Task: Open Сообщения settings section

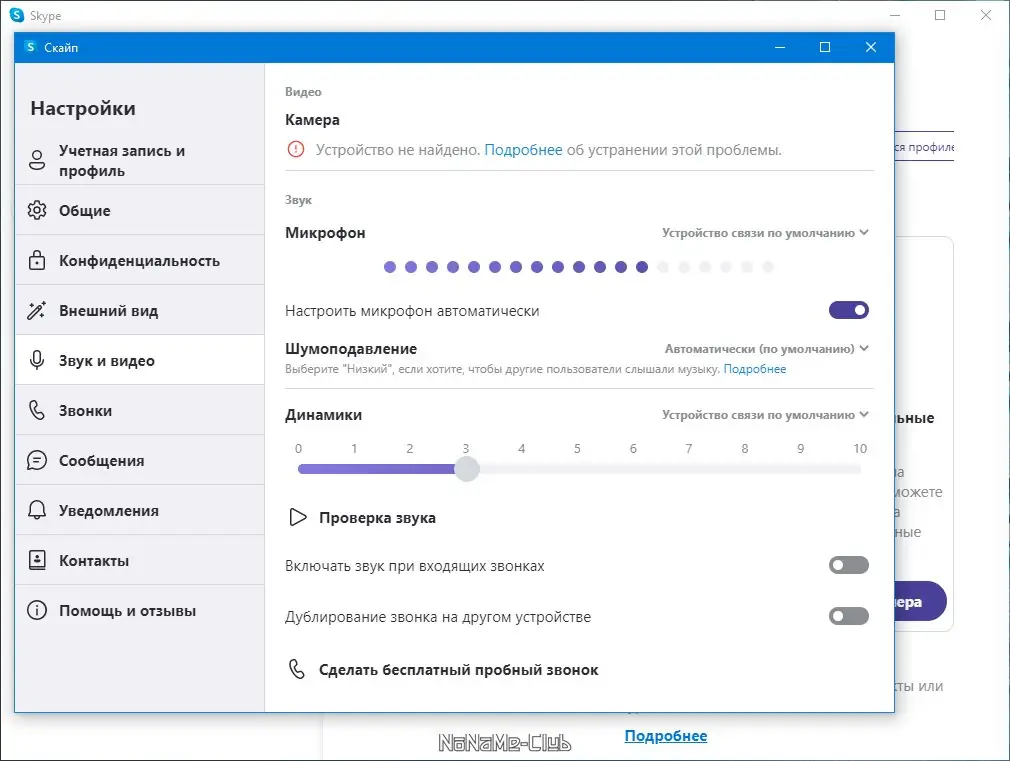Action: (x=140, y=460)
